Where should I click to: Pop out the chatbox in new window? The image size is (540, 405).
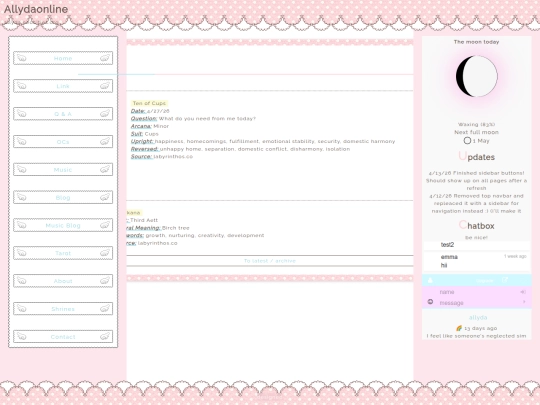[505, 280]
